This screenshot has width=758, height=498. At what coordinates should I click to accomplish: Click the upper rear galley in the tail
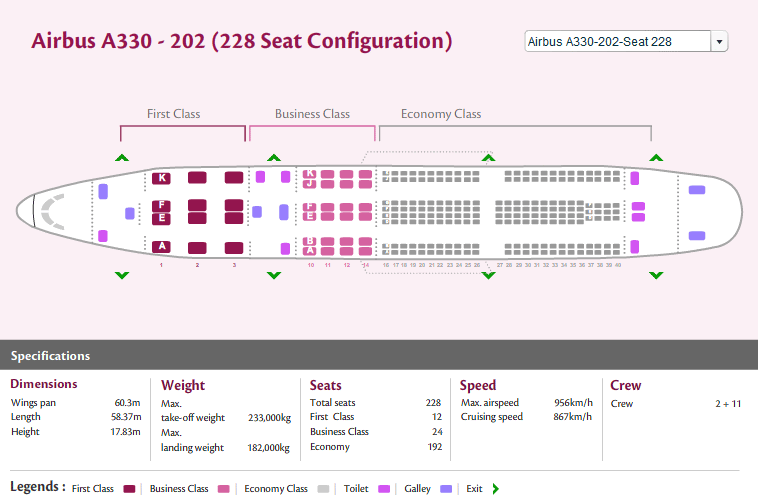[x=697, y=190]
